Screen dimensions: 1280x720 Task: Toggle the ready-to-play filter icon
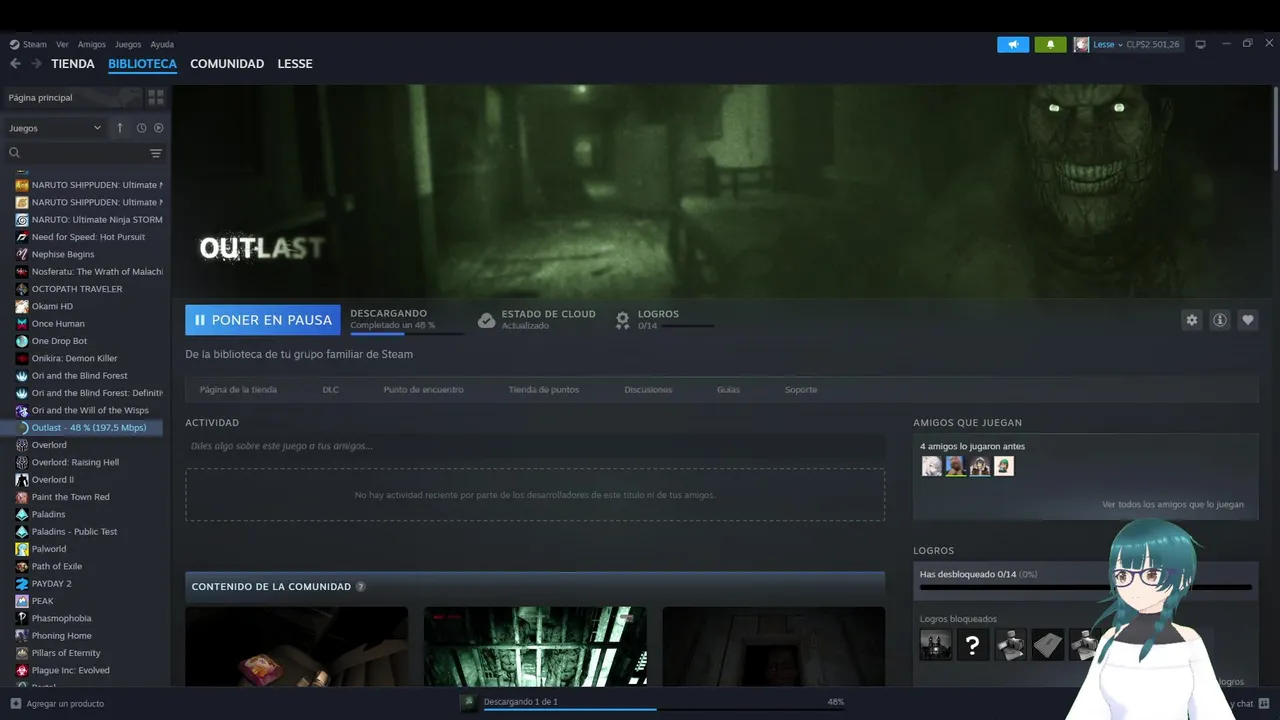[158, 128]
